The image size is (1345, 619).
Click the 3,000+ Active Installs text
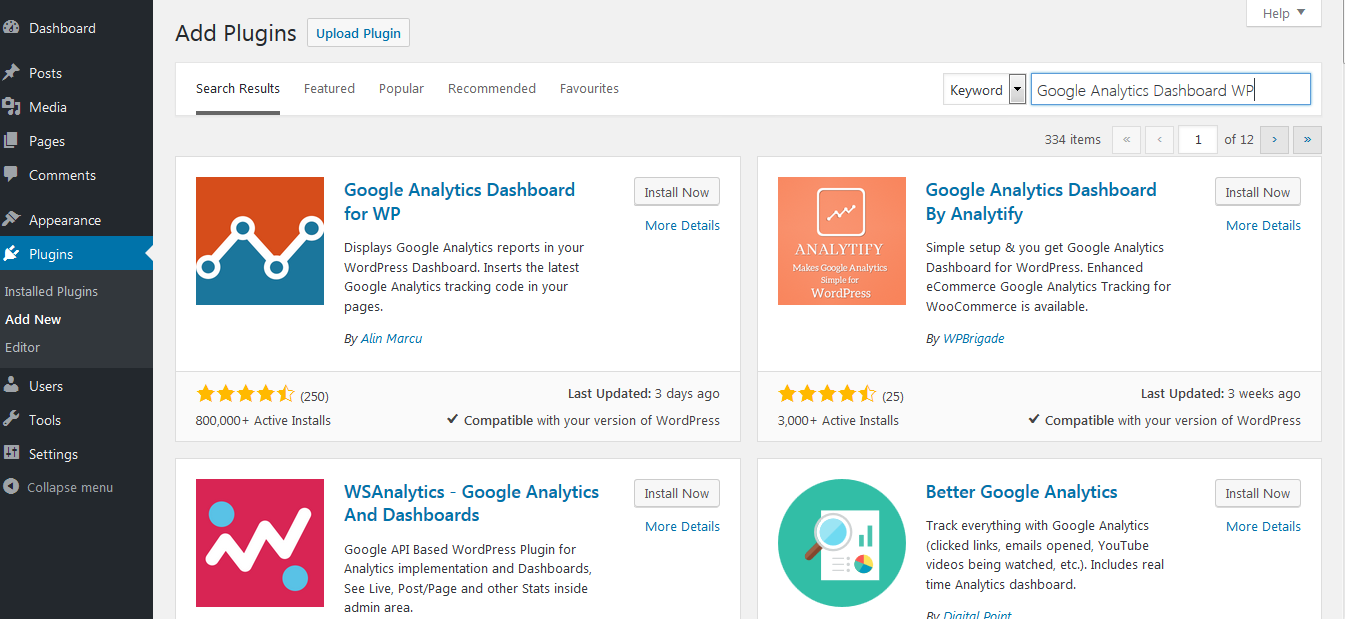[x=838, y=420]
